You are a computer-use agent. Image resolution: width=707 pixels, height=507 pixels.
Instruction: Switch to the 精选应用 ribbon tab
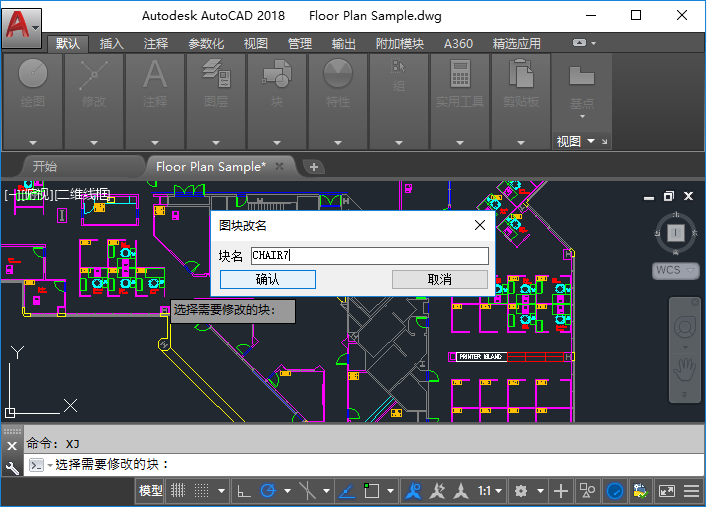click(517, 44)
